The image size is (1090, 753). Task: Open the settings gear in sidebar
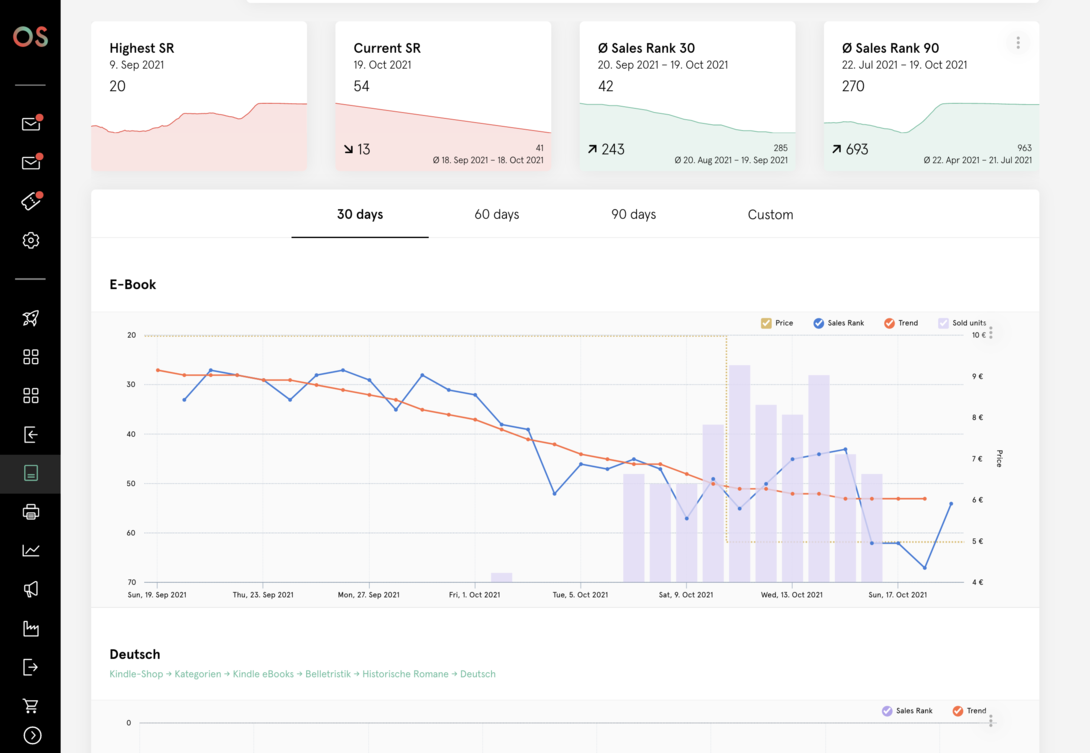[x=31, y=241]
